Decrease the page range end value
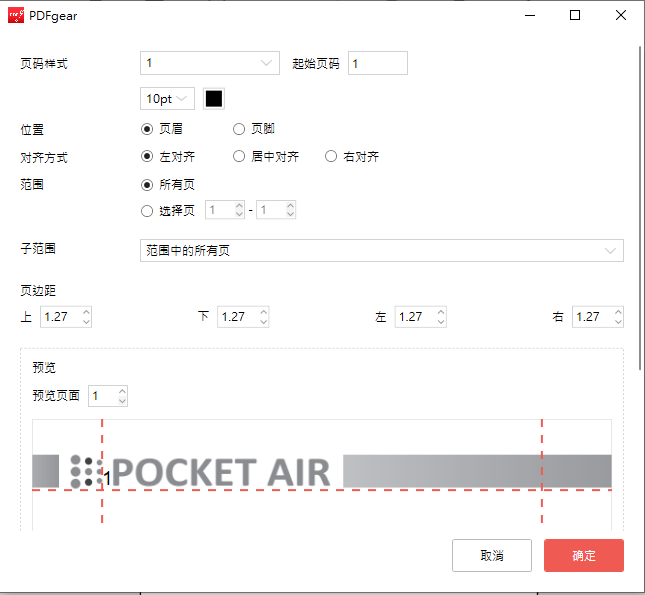The width and height of the screenshot is (645, 595). pos(290,214)
